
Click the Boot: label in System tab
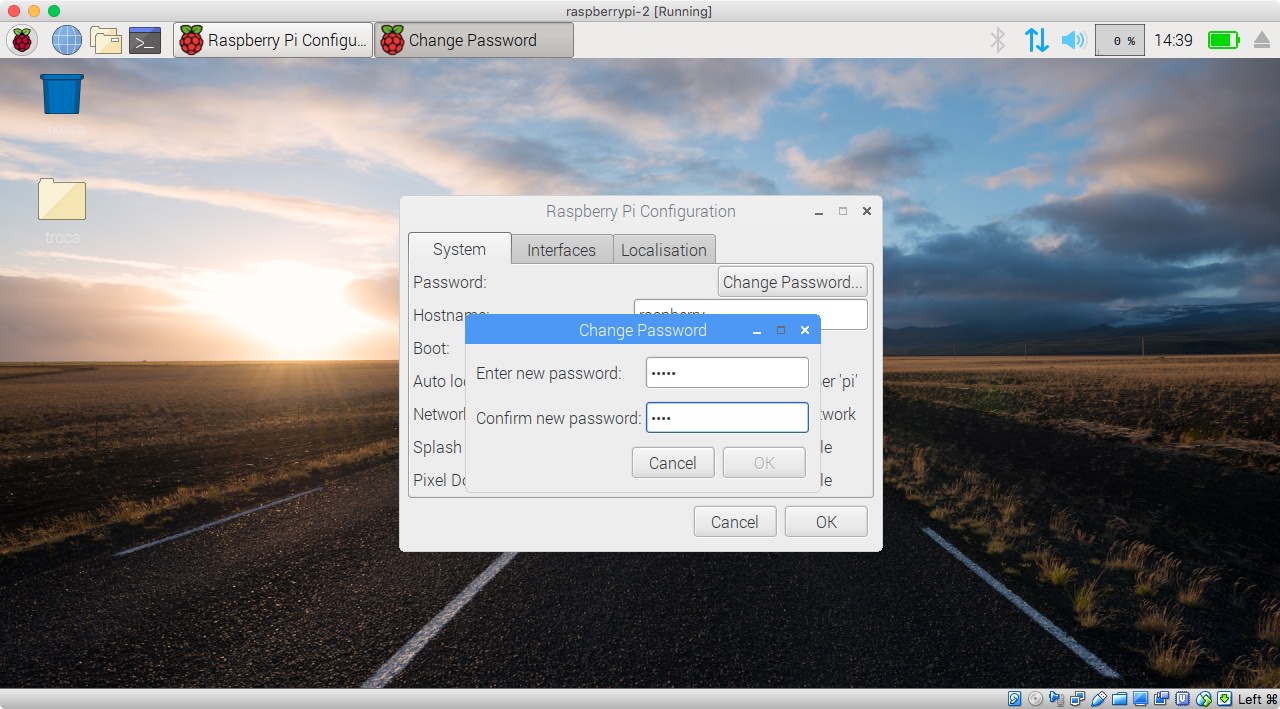[431, 348]
